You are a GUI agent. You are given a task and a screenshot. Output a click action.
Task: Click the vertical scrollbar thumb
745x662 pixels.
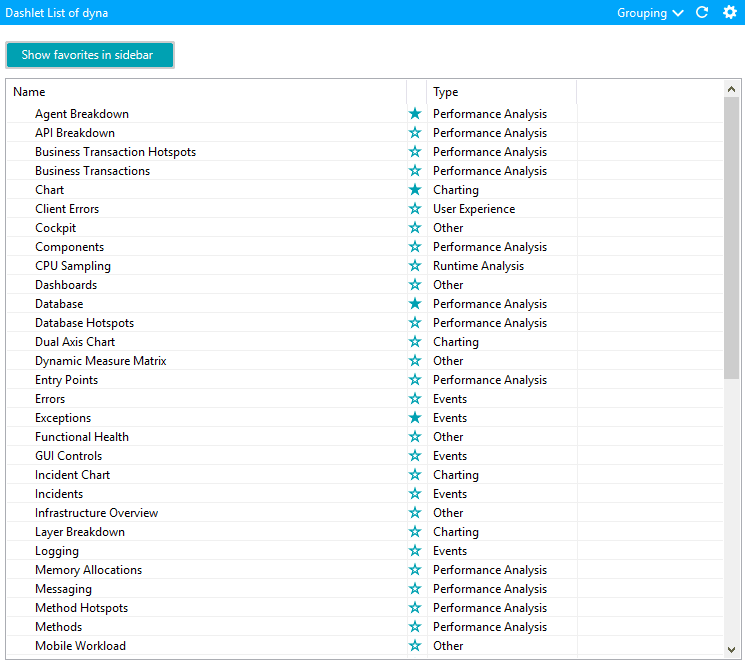tap(731, 238)
